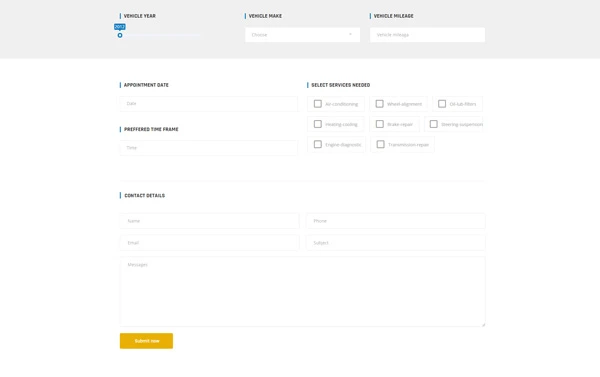Click the Vehicle Year slider handle
The image size is (600, 377).
click(x=120, y=35)
